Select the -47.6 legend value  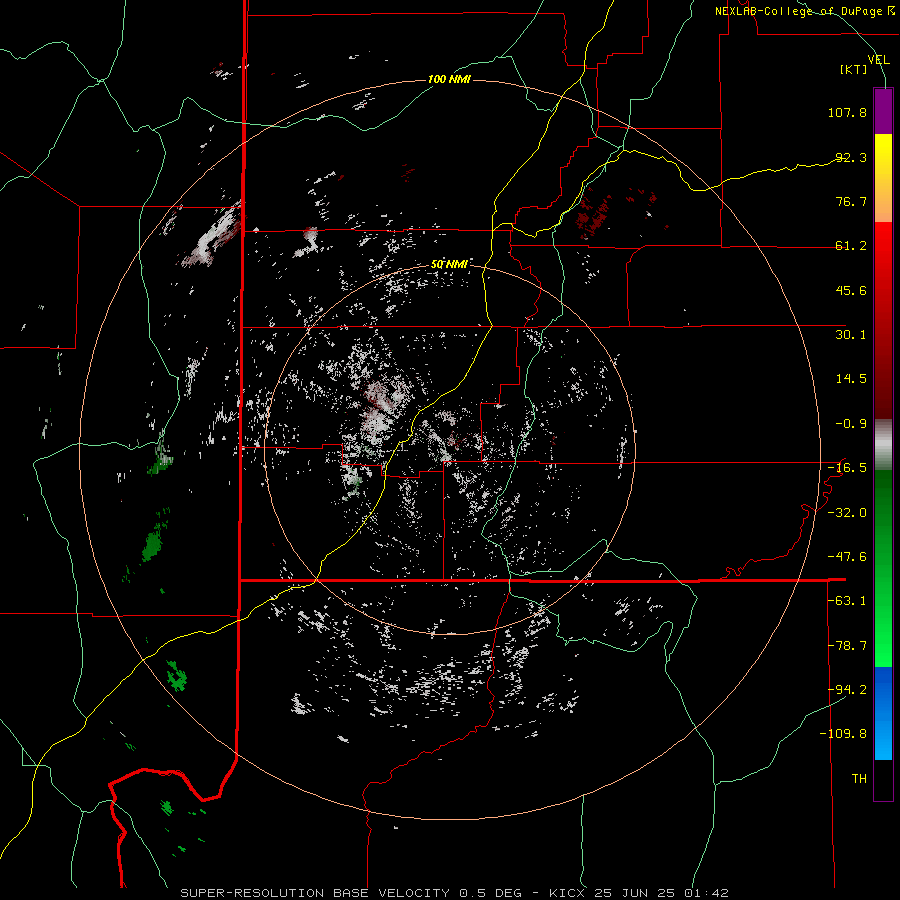pos(847,557)
